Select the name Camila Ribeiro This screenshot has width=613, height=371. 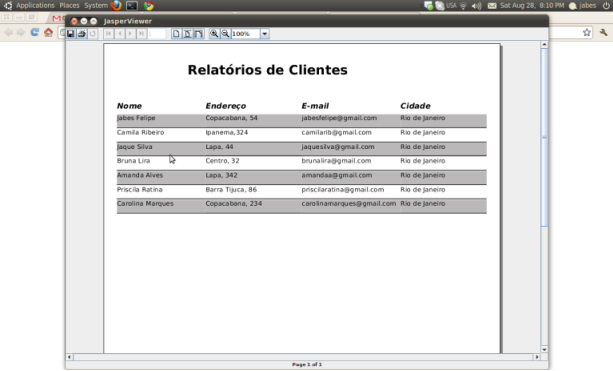[x=140, y=133]
